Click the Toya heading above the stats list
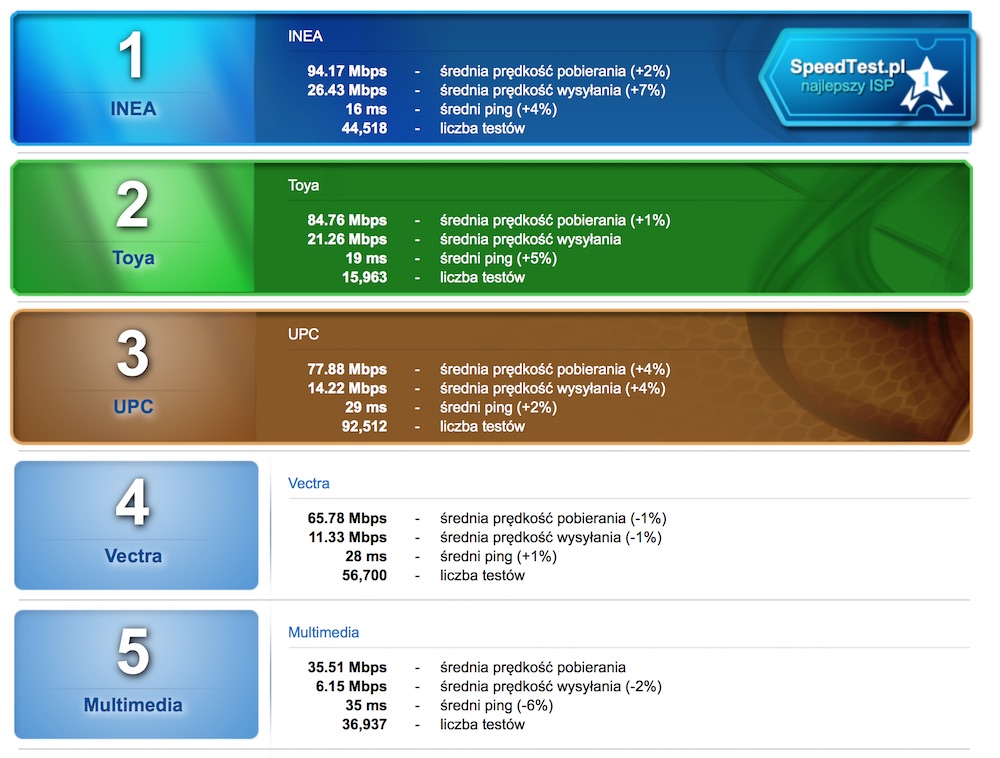Screen dimensions: 1000x758 [x=304, y=186]
